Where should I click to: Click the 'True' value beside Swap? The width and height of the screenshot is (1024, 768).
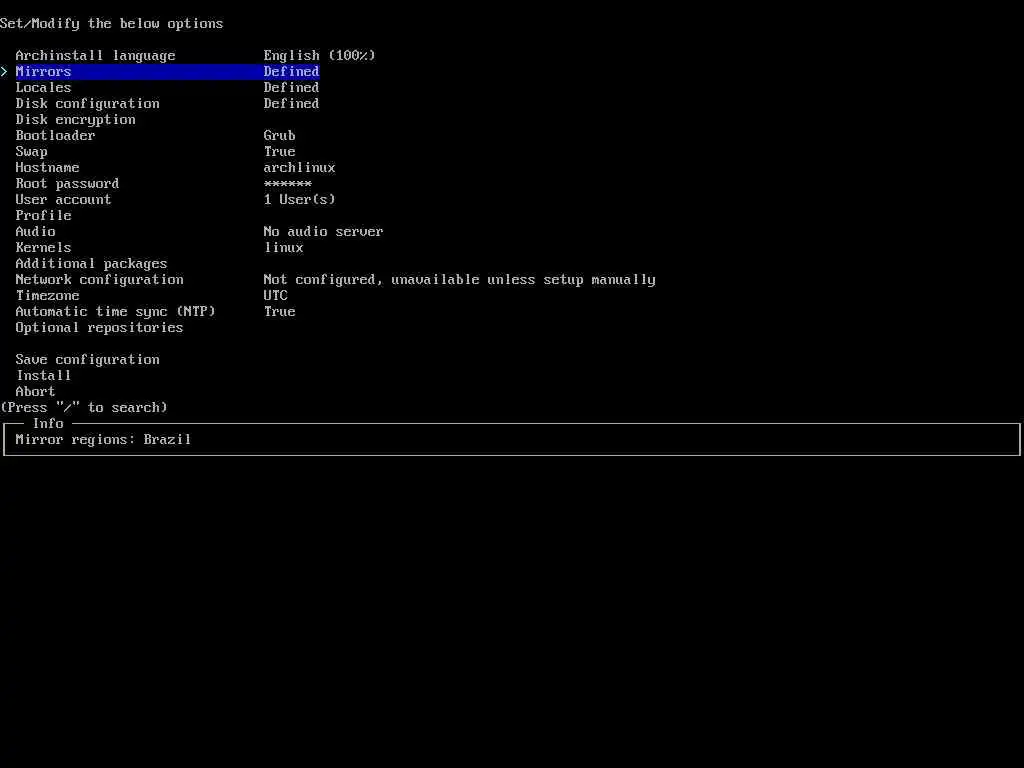click(x=280, y=152)
